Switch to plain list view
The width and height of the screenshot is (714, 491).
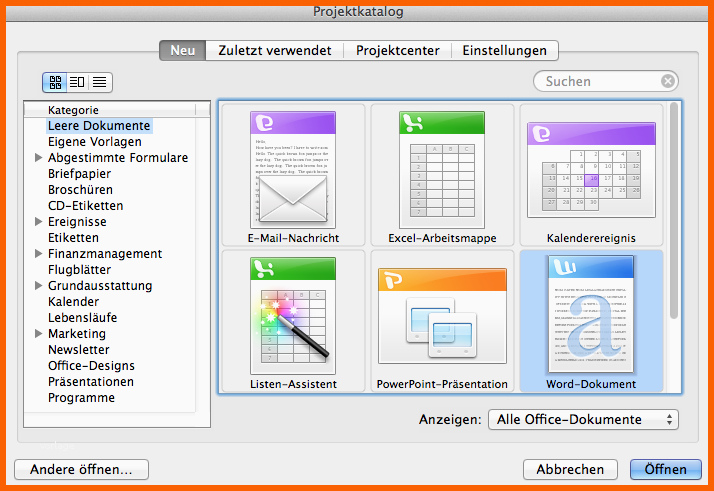[x=100, y=82]
